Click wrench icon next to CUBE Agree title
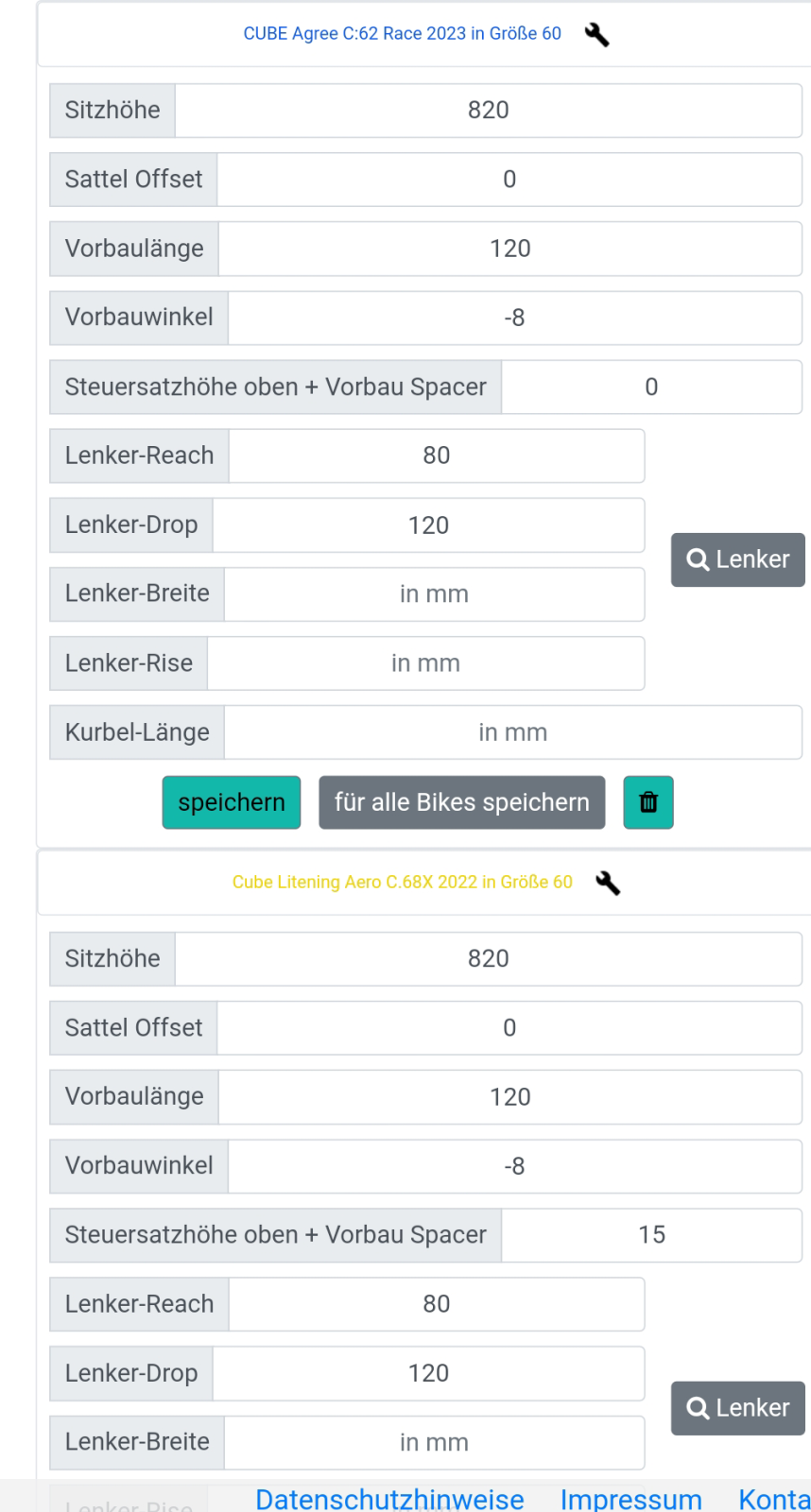This screenshot has width=811, height=1512. [597, 35]
